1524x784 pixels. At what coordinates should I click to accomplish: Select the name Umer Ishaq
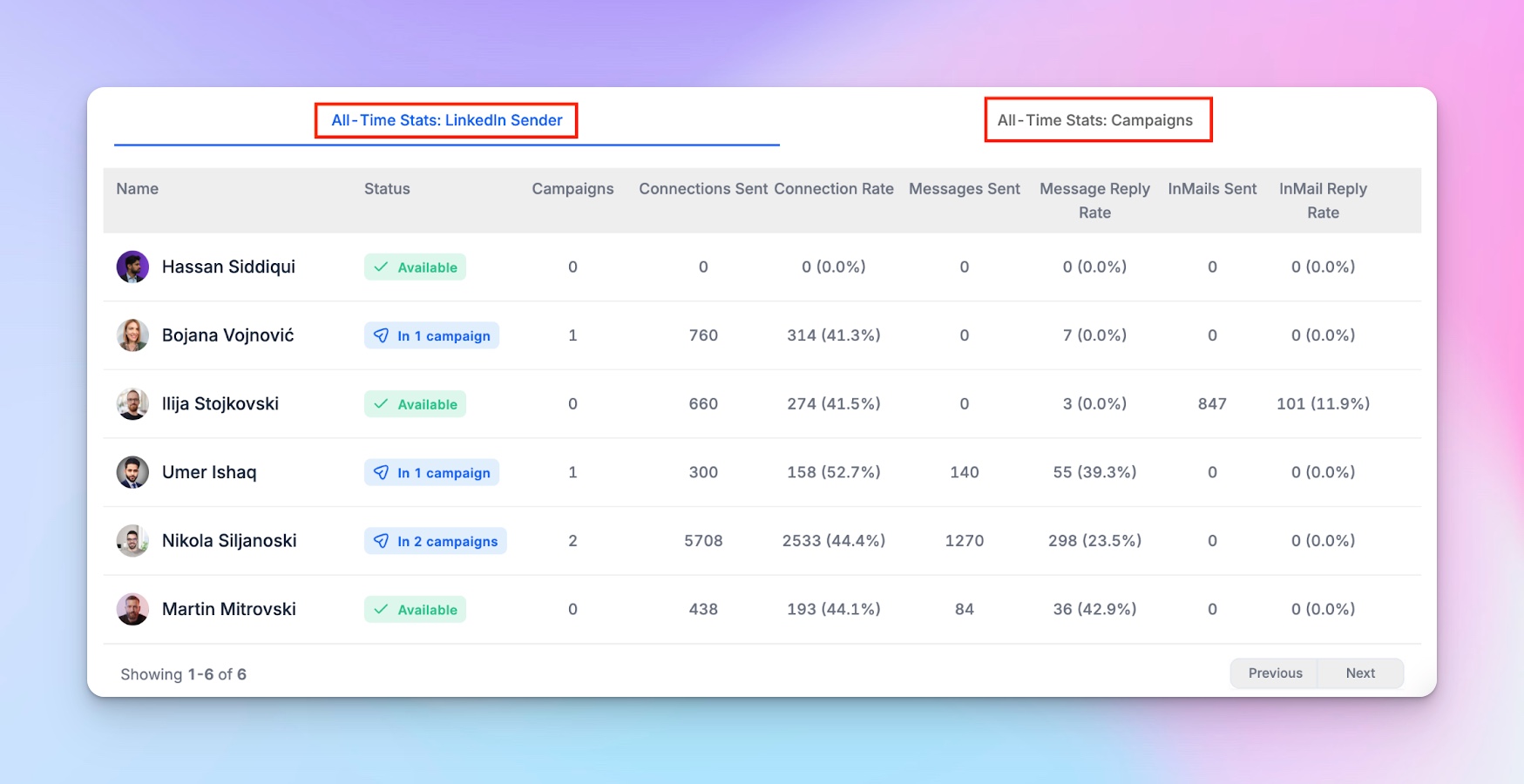coord(209,472)
